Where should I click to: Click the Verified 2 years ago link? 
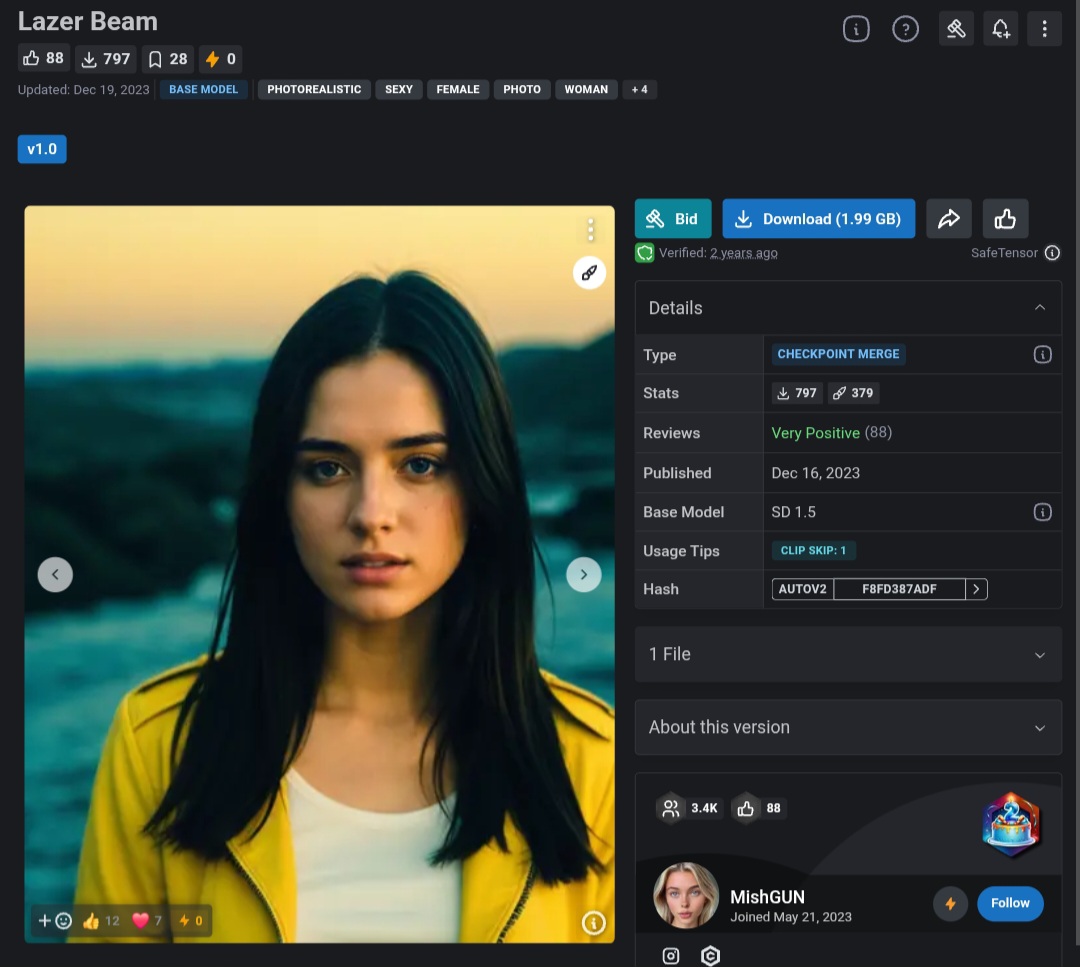[x=744, y=253]
